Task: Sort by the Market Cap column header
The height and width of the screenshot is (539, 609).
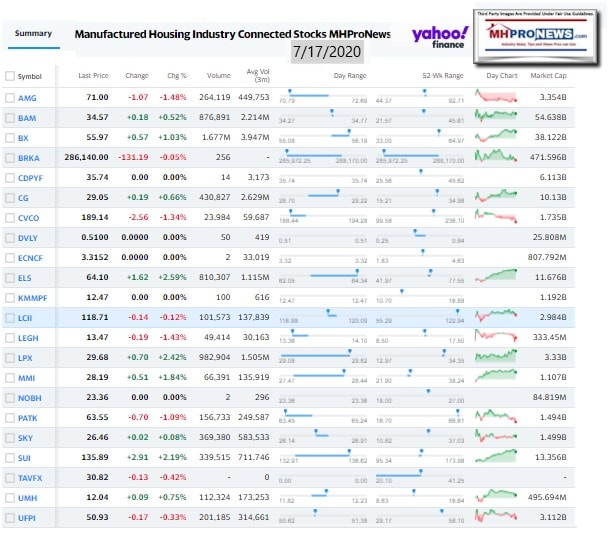Action: coord(547,76)
